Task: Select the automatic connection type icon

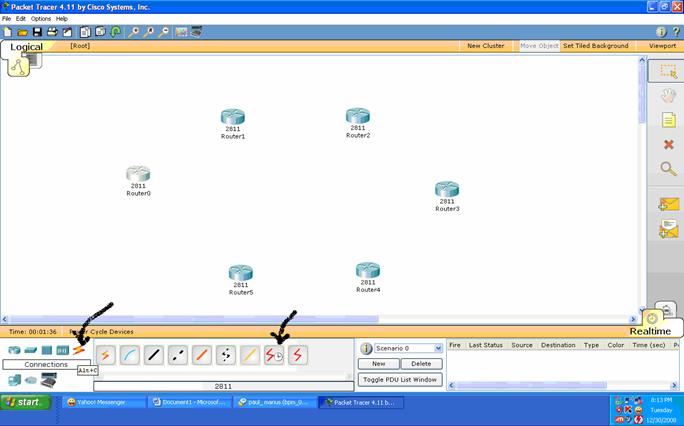Action: tap(106, 355)
